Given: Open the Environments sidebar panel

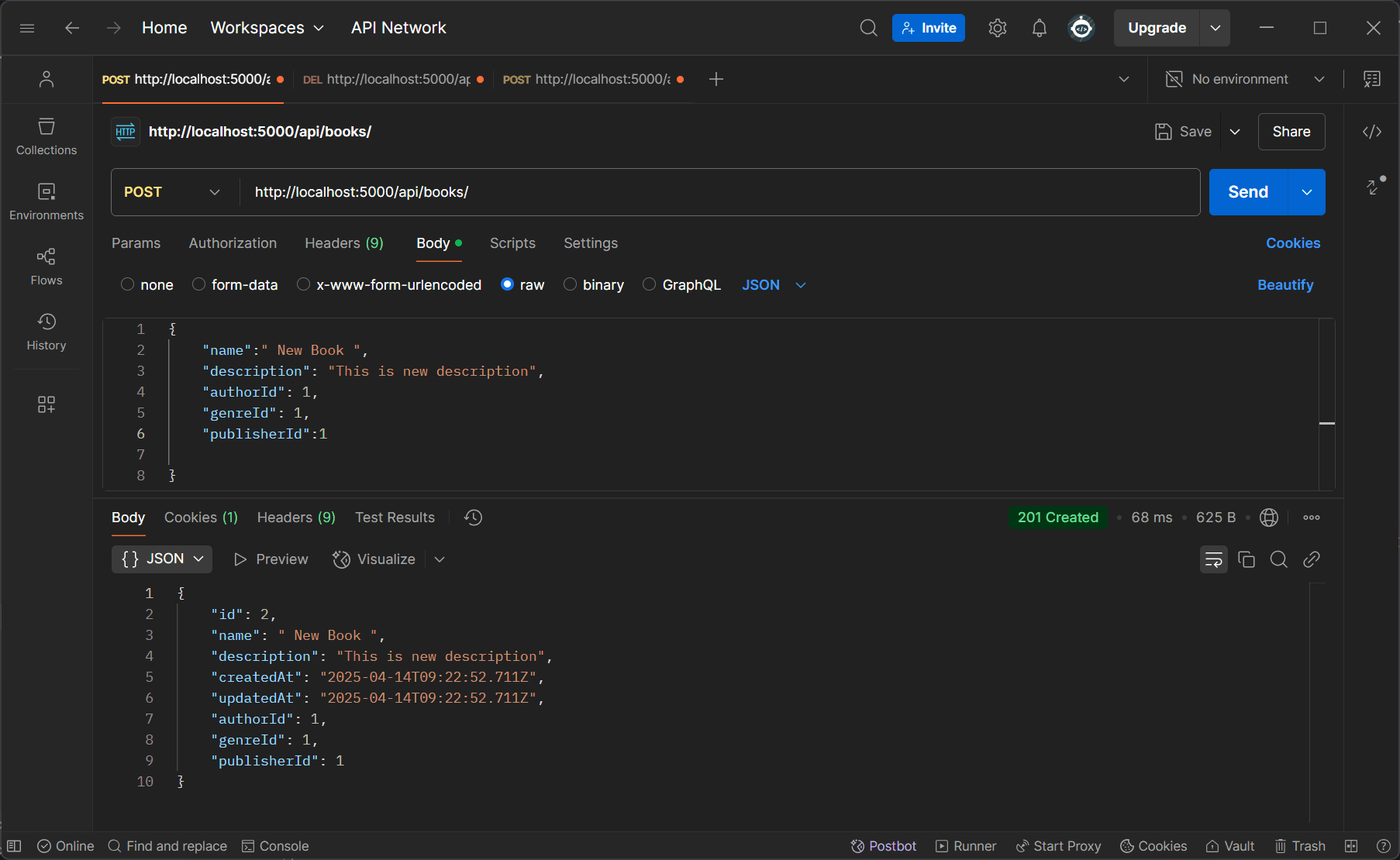Looking at the screenshot, I should [47, 201].
